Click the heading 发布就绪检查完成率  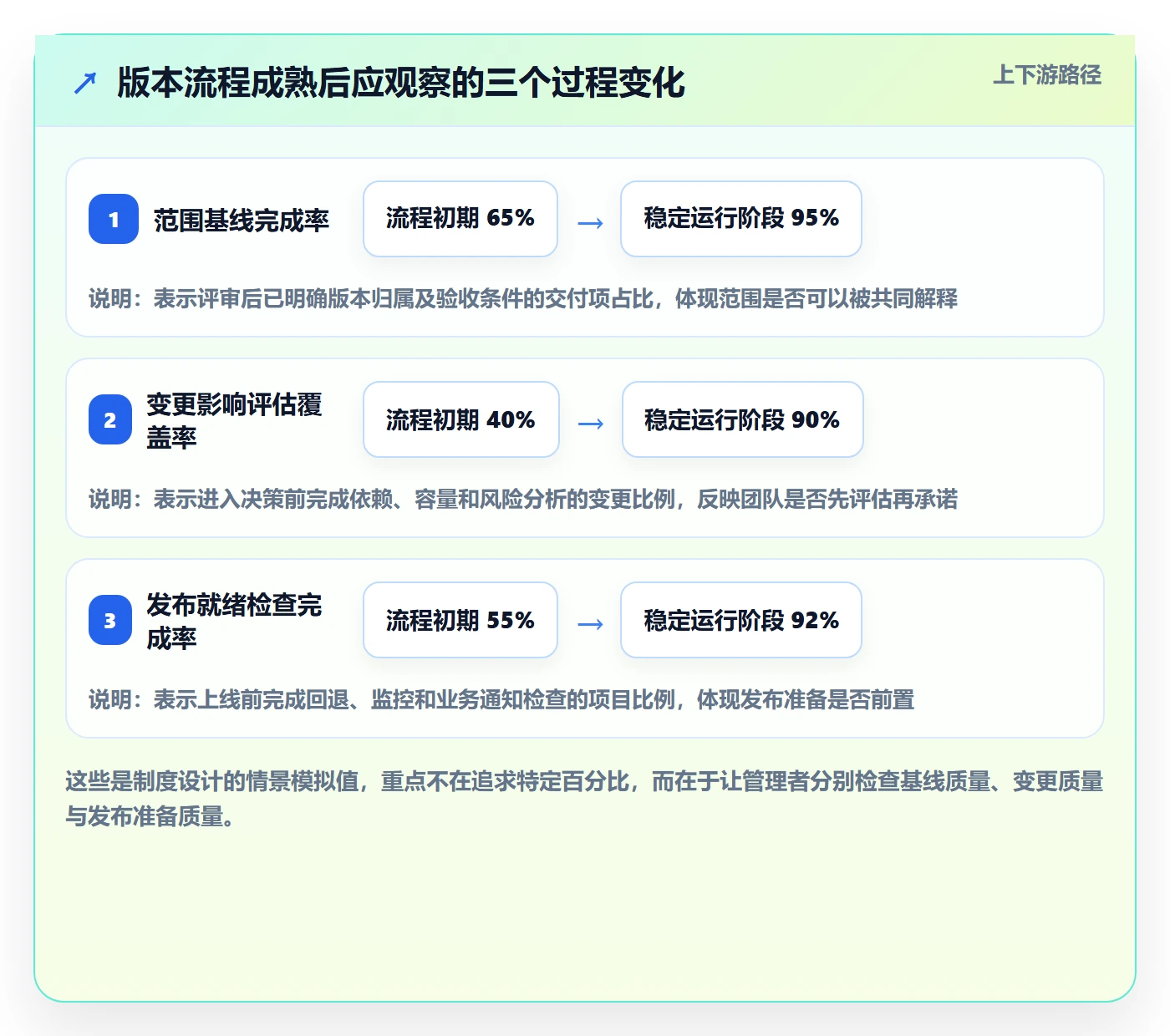click(235, 621)
